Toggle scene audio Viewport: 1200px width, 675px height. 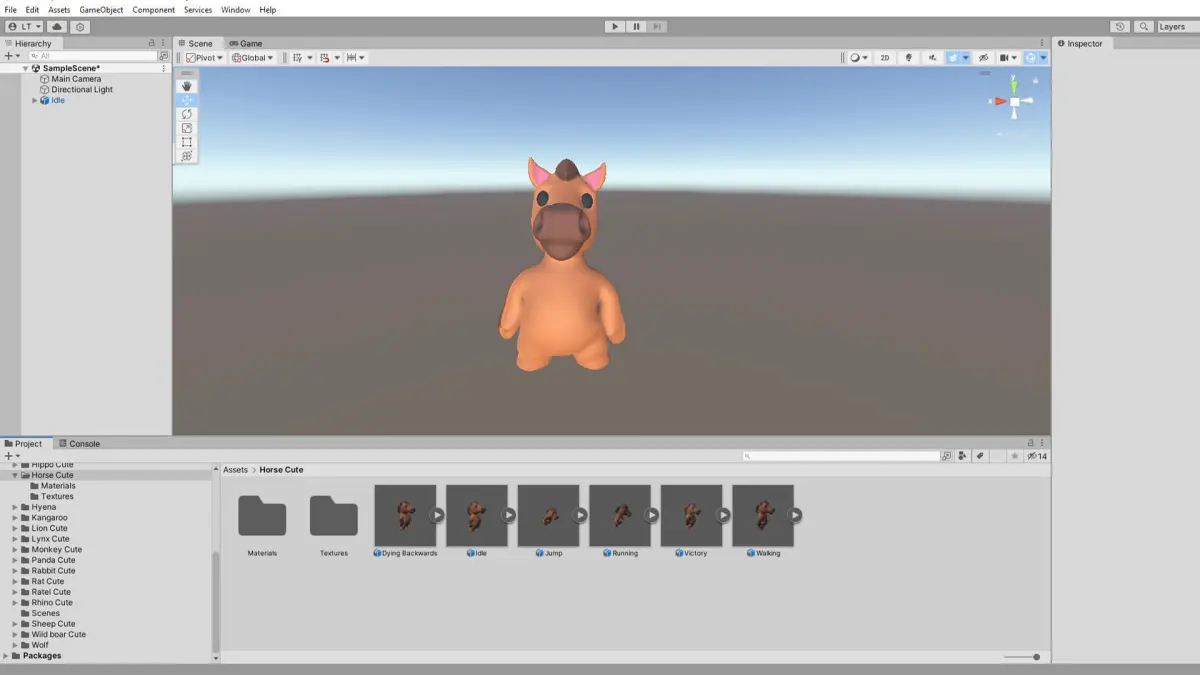point(933,58)
